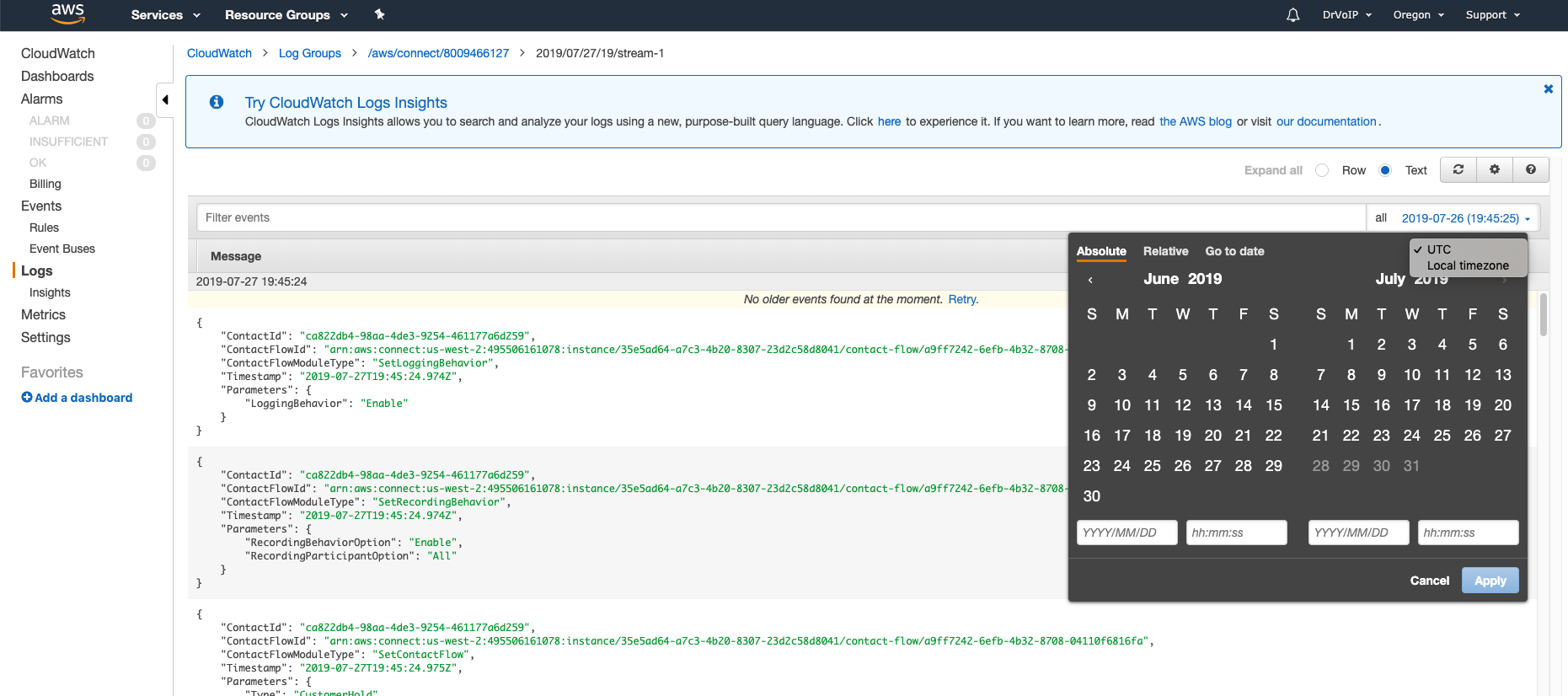The image size is (1568, 696).
Task: Go to previous month in calendar
Action: (1090, 280)
